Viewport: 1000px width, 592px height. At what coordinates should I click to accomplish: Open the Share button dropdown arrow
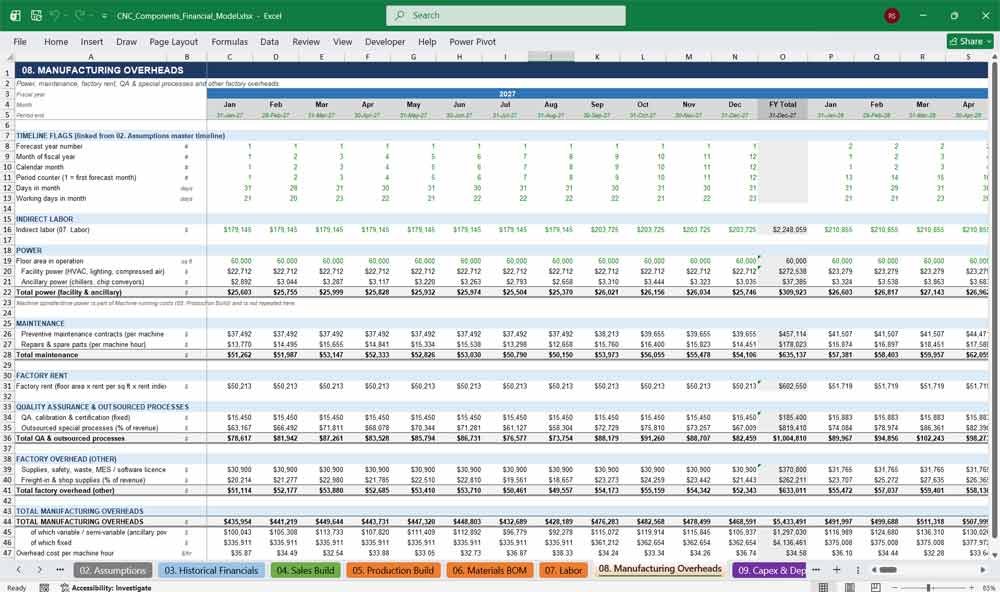tap(989, 41)
